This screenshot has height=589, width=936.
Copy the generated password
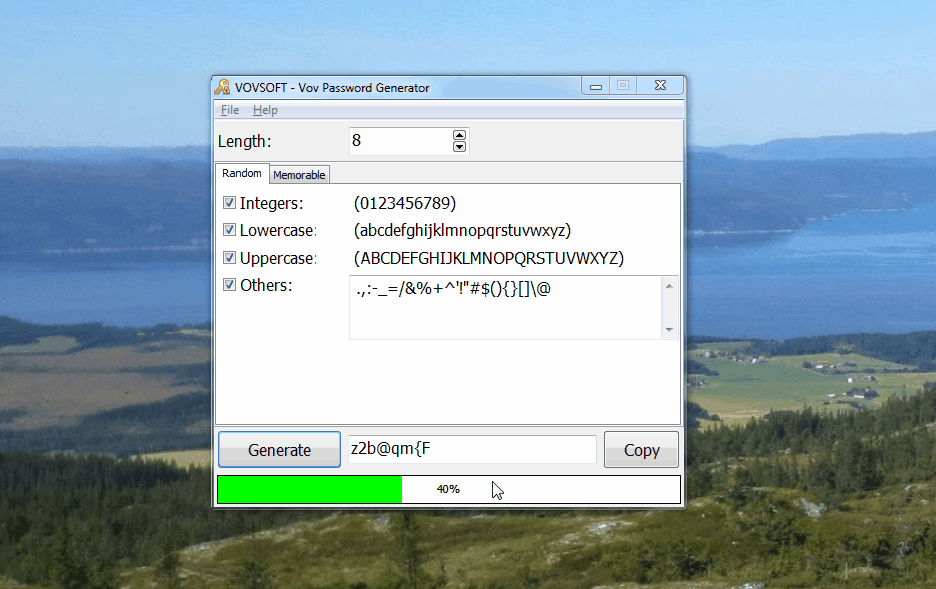(642, 449)
